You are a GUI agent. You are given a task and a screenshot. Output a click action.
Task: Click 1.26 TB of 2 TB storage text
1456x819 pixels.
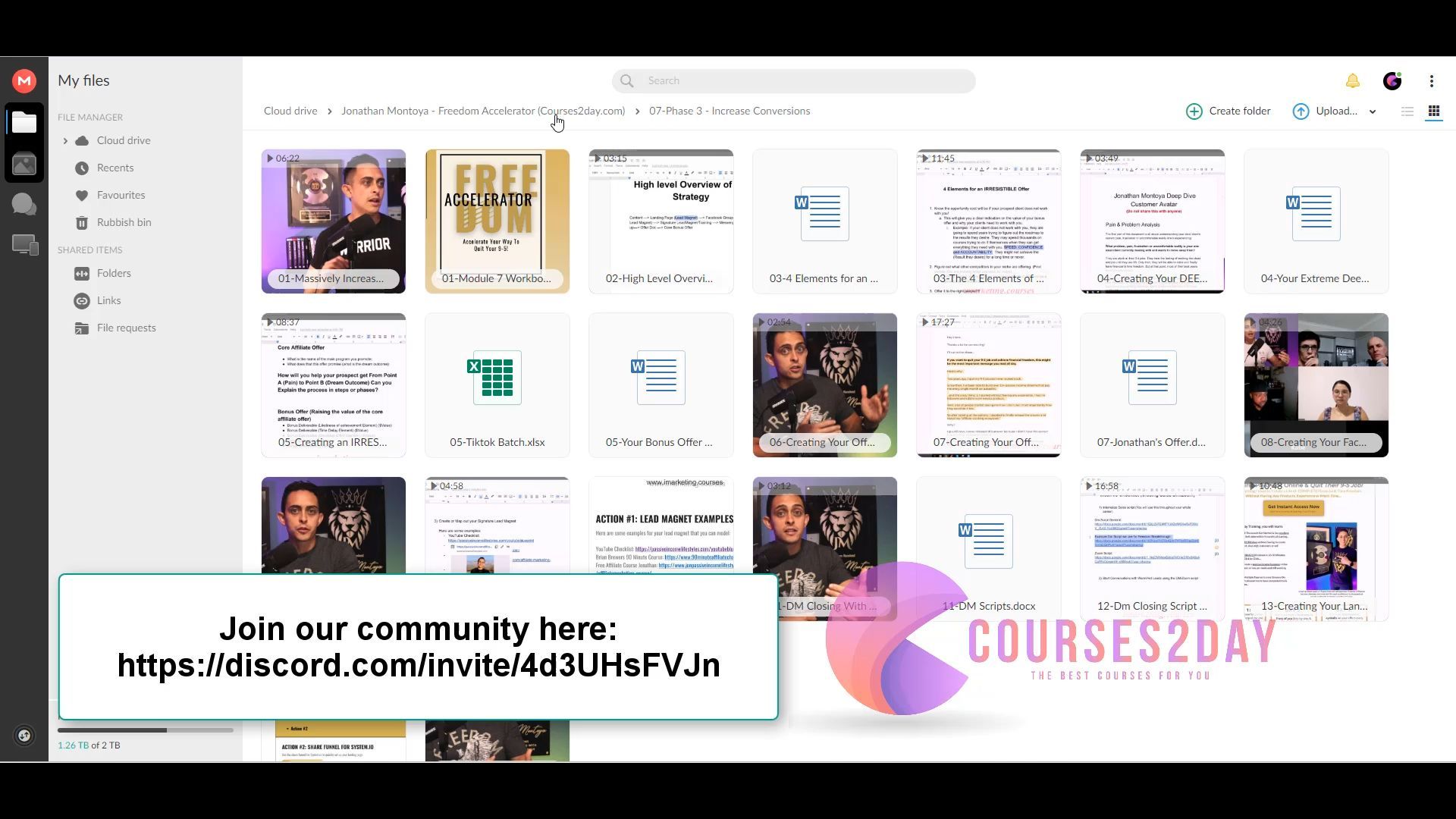tap(89, 745)
